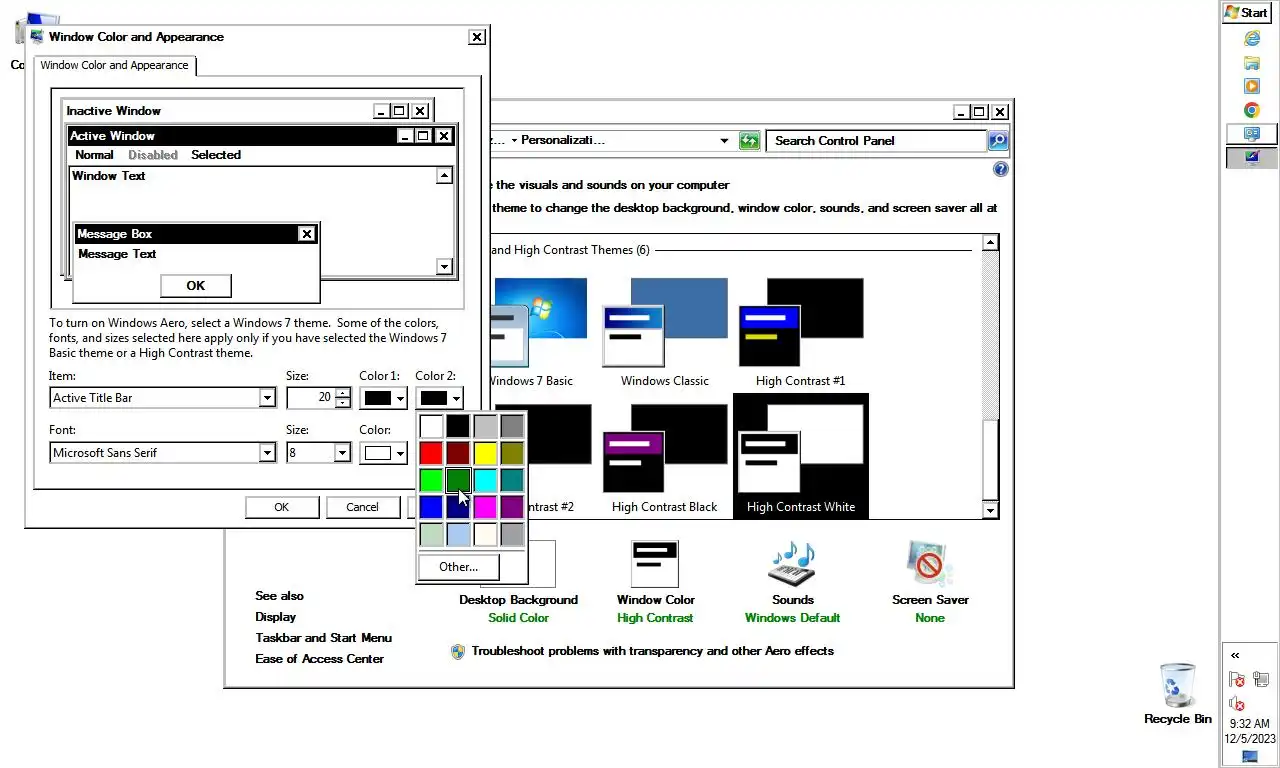Click the theme list scroll-down arrow

(x=991, y=511)
